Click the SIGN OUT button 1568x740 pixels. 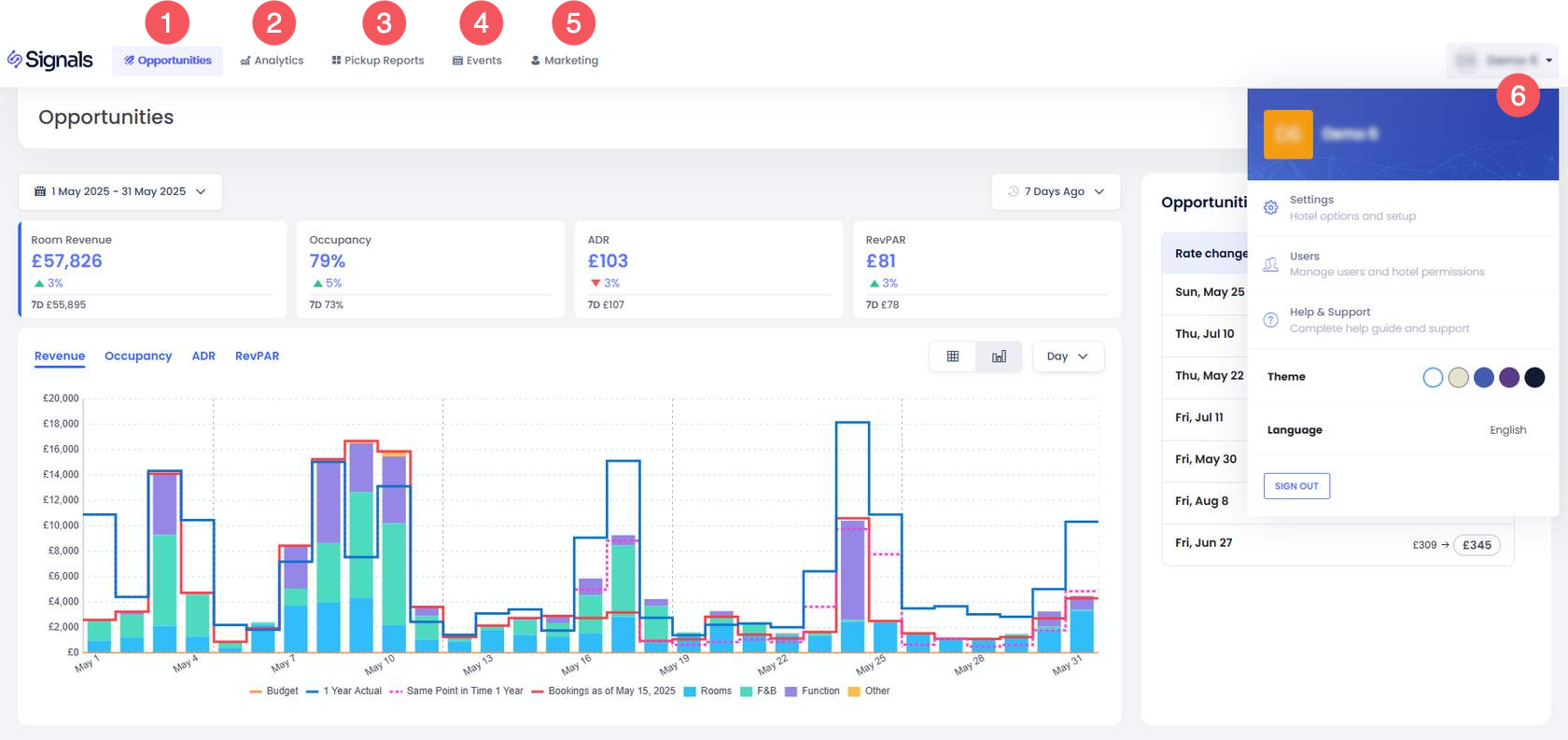(1296, 486)
